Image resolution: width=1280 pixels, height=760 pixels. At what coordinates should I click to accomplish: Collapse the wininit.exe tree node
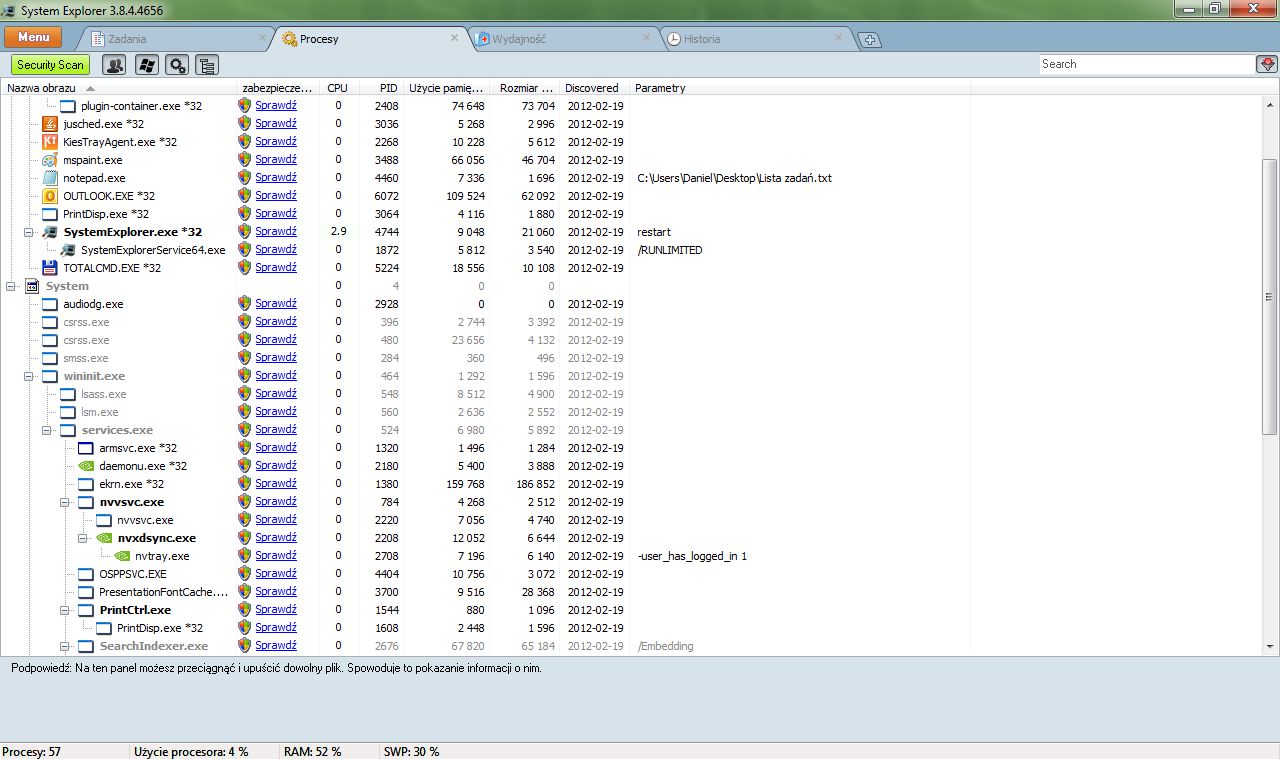(x=29, y=376)
